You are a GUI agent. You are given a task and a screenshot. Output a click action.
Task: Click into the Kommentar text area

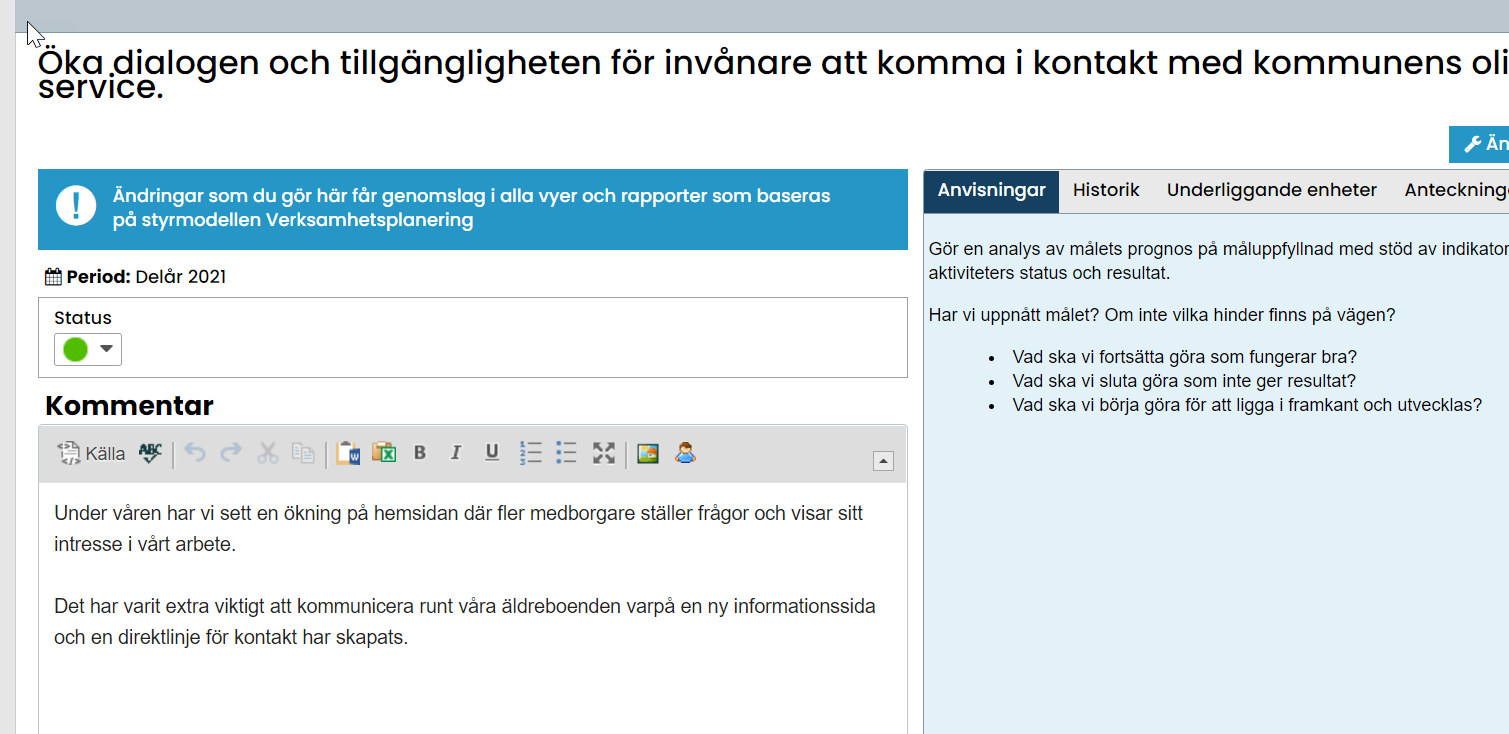[473, 608]
